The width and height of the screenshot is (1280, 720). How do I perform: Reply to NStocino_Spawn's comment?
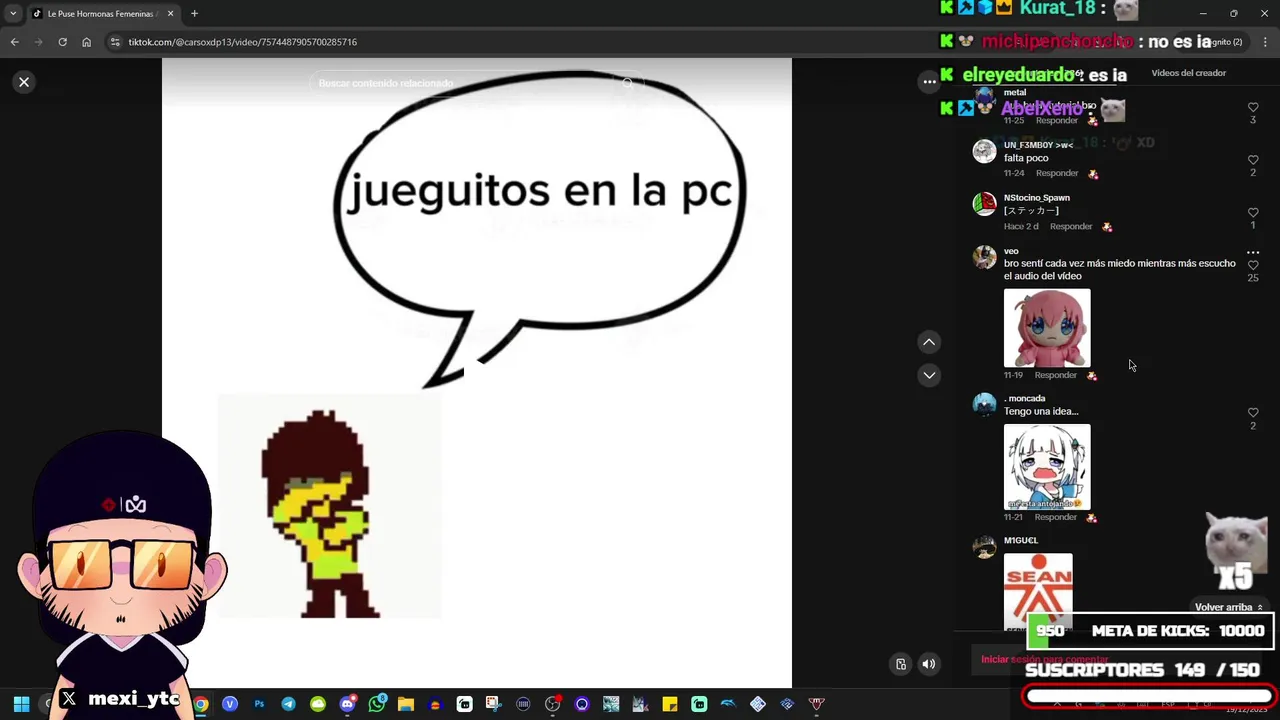(x=1071, y=226)
